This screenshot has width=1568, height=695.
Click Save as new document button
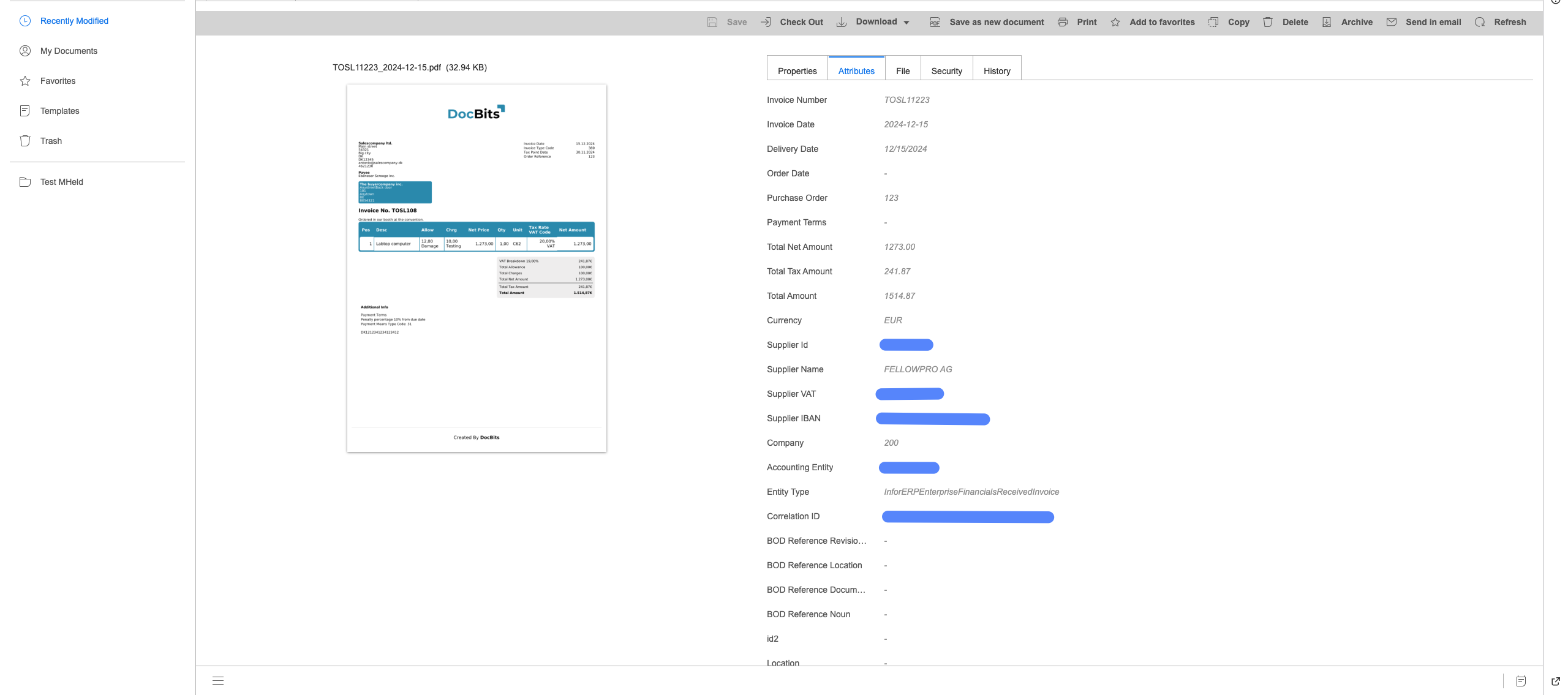(996, 22)
